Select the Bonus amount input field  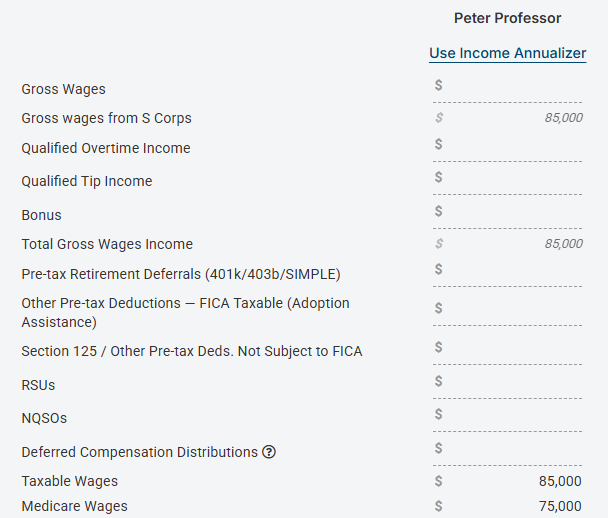point(508,215)
